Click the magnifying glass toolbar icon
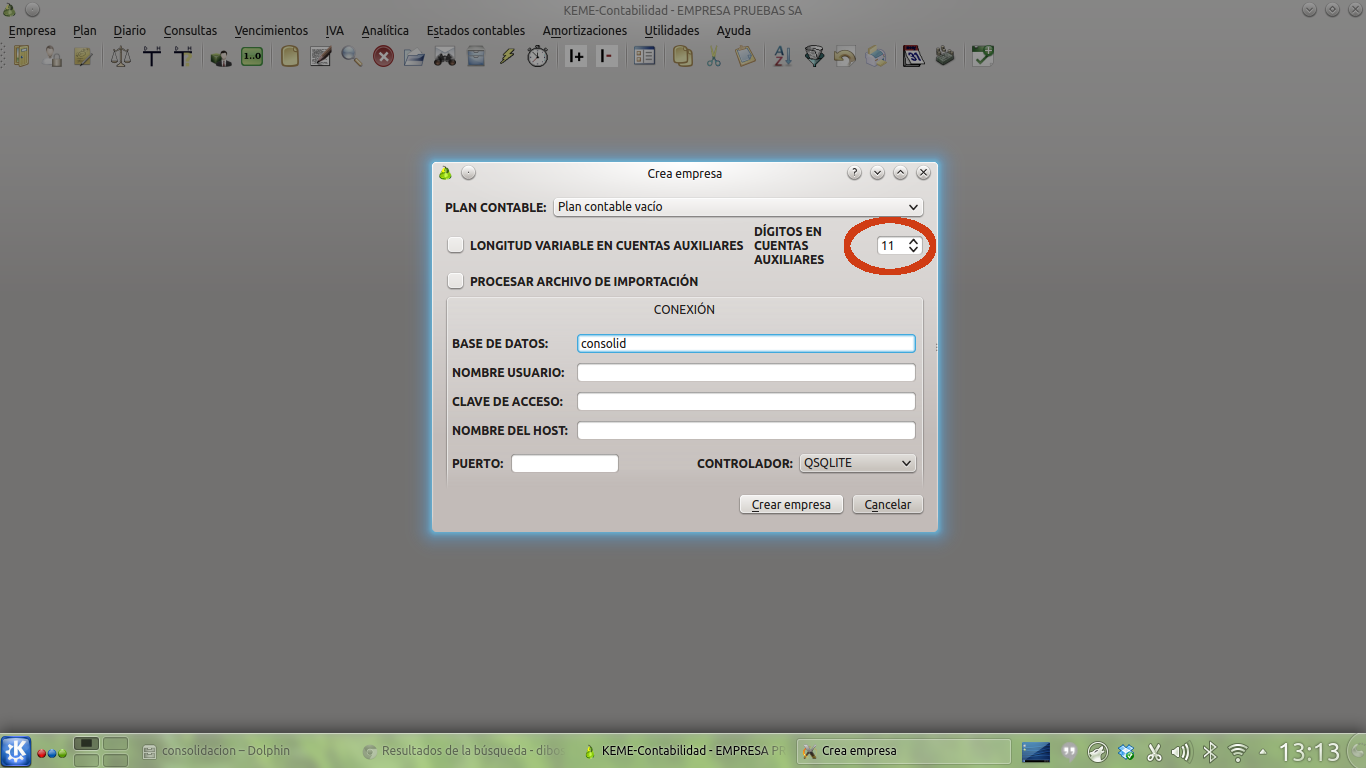This screenshot has height=768, width=1366. pos(352,57)
